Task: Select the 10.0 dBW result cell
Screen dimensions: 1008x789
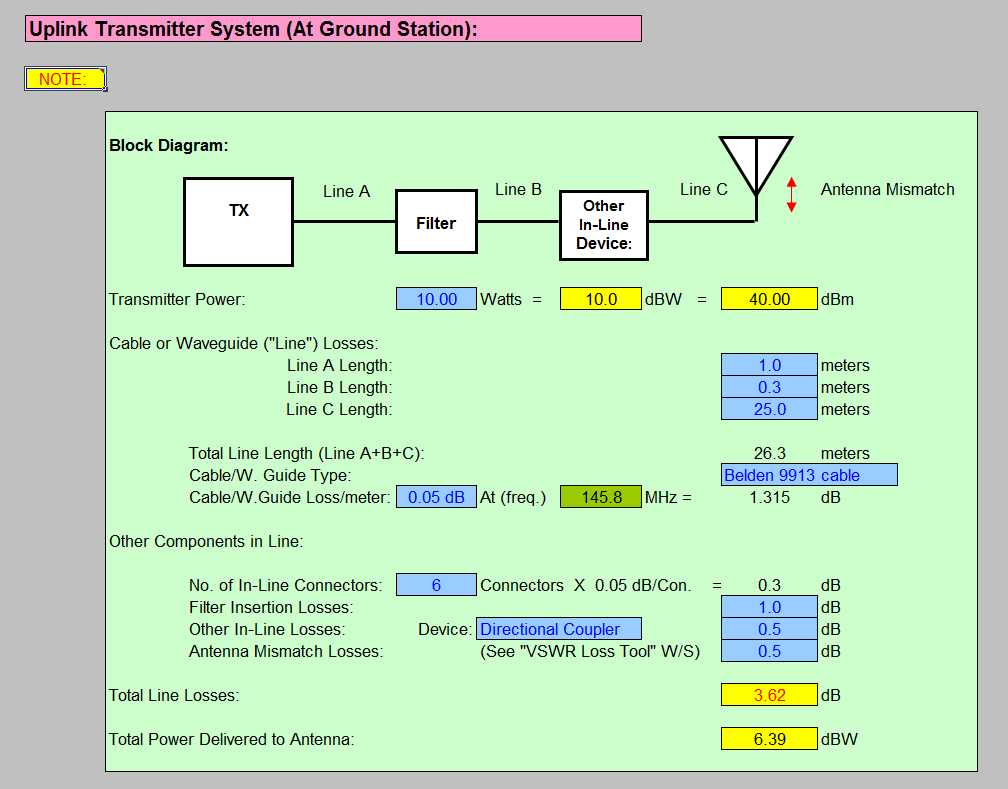Action: [600, 299]
